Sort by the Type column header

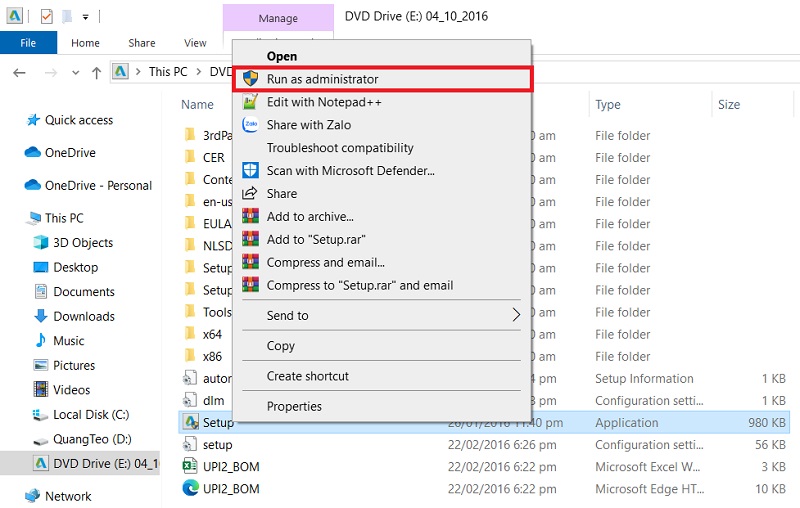[x=608, y=105]
